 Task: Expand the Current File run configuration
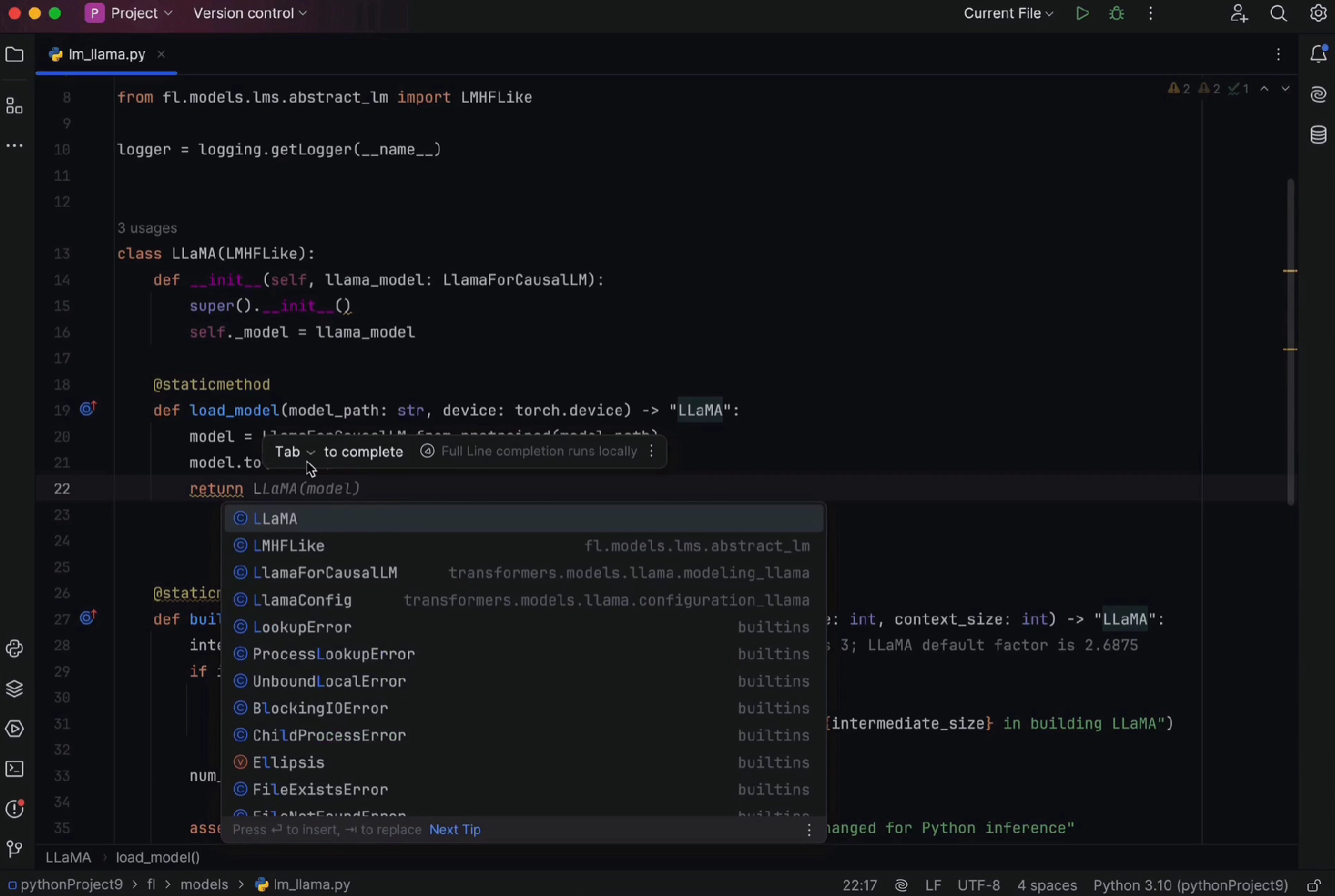[1008, 14]
